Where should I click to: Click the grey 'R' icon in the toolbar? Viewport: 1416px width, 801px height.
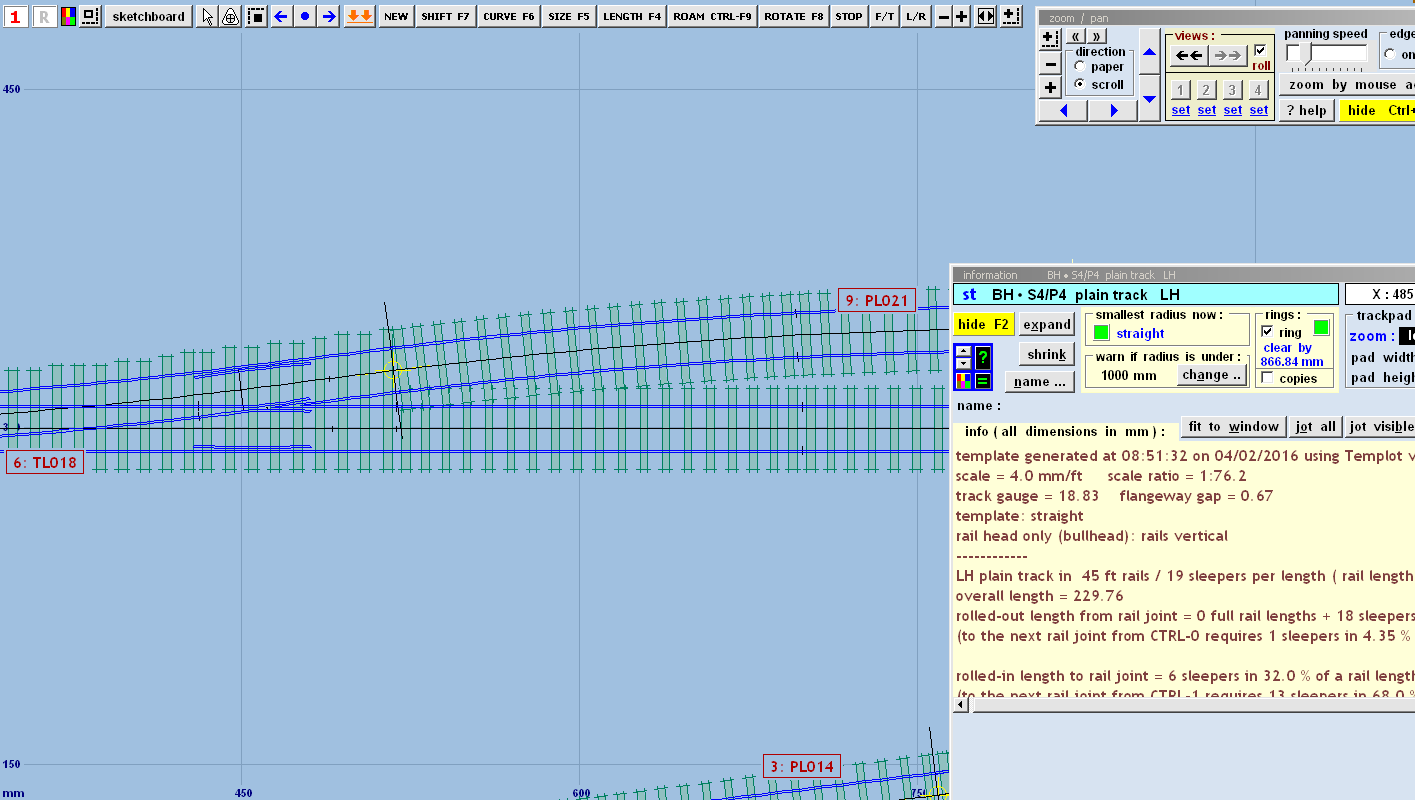coord(44,16)
